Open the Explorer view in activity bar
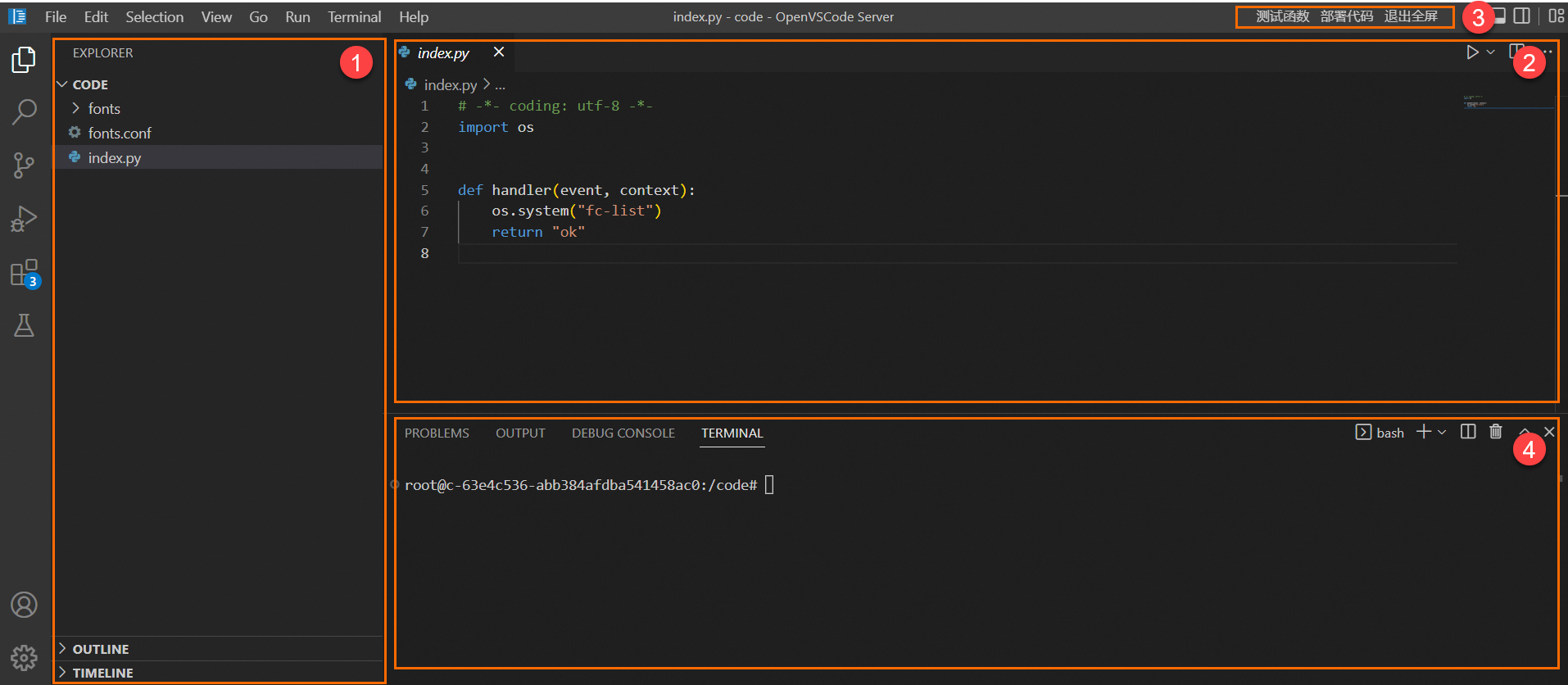 pos(24,60)
